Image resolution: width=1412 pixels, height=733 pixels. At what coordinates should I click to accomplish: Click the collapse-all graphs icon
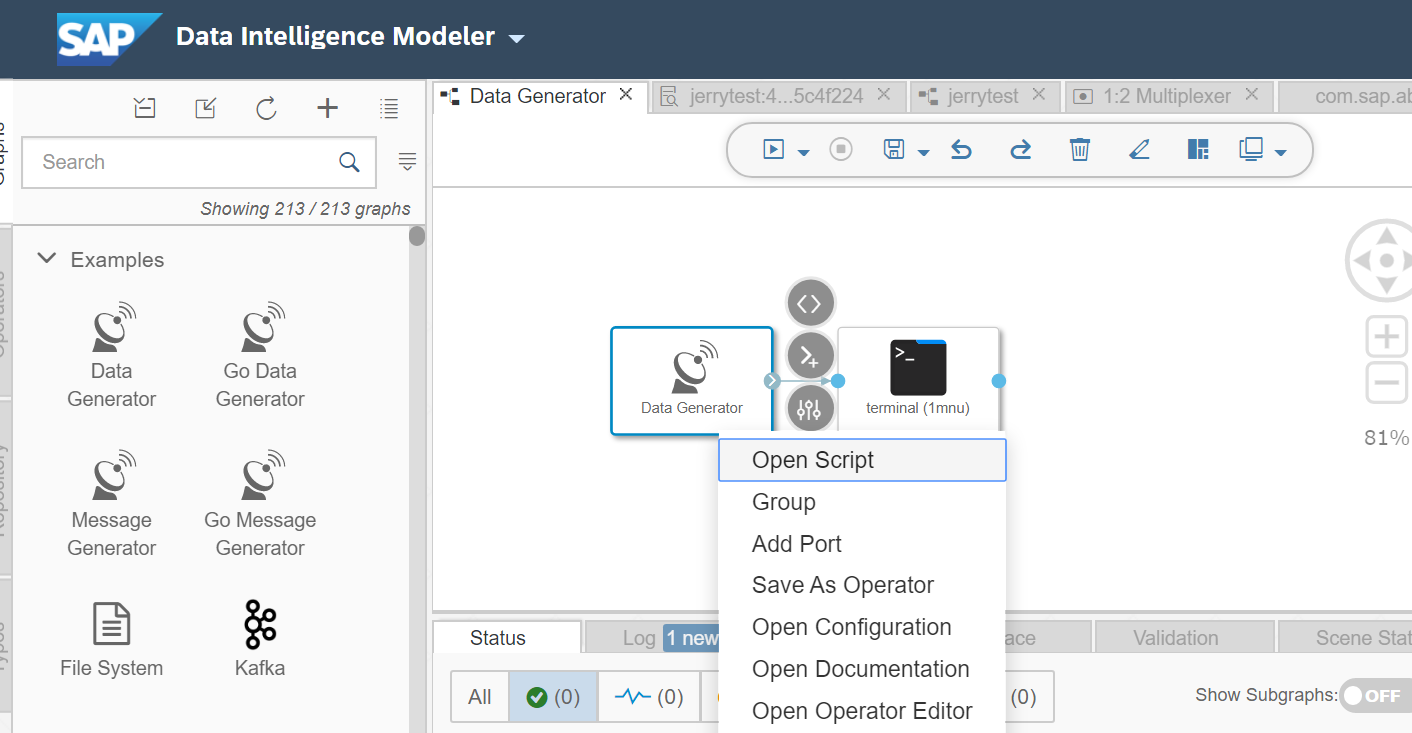click(145, 108)
